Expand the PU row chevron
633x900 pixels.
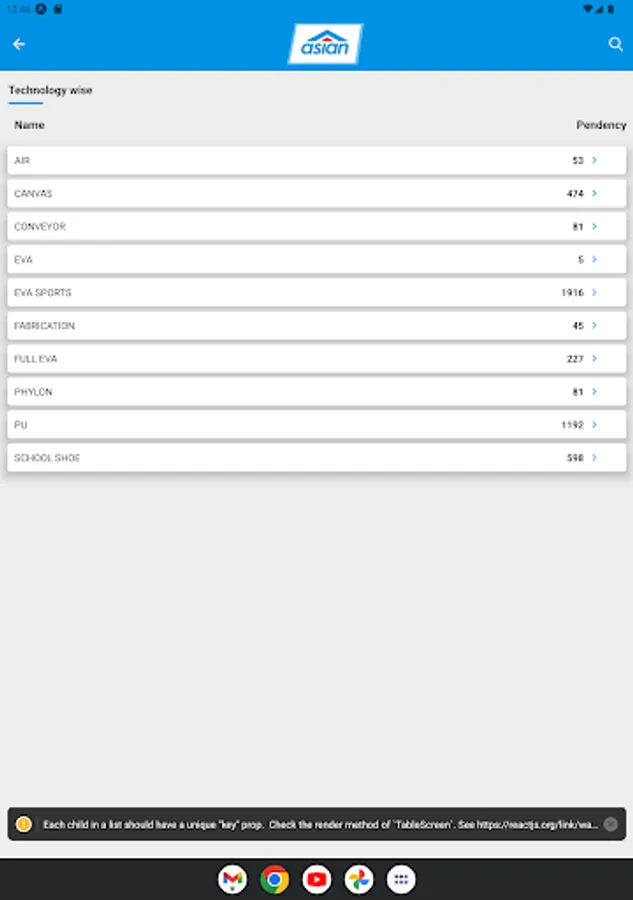(x=594, y=424)
